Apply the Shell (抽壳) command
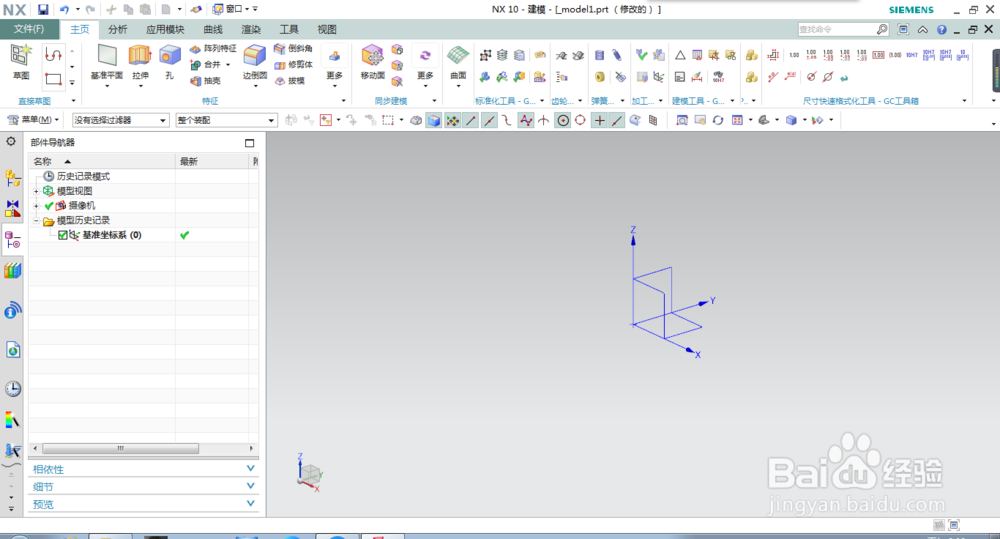The height and width of the screenshot is (539, 1000). [205, 81]
